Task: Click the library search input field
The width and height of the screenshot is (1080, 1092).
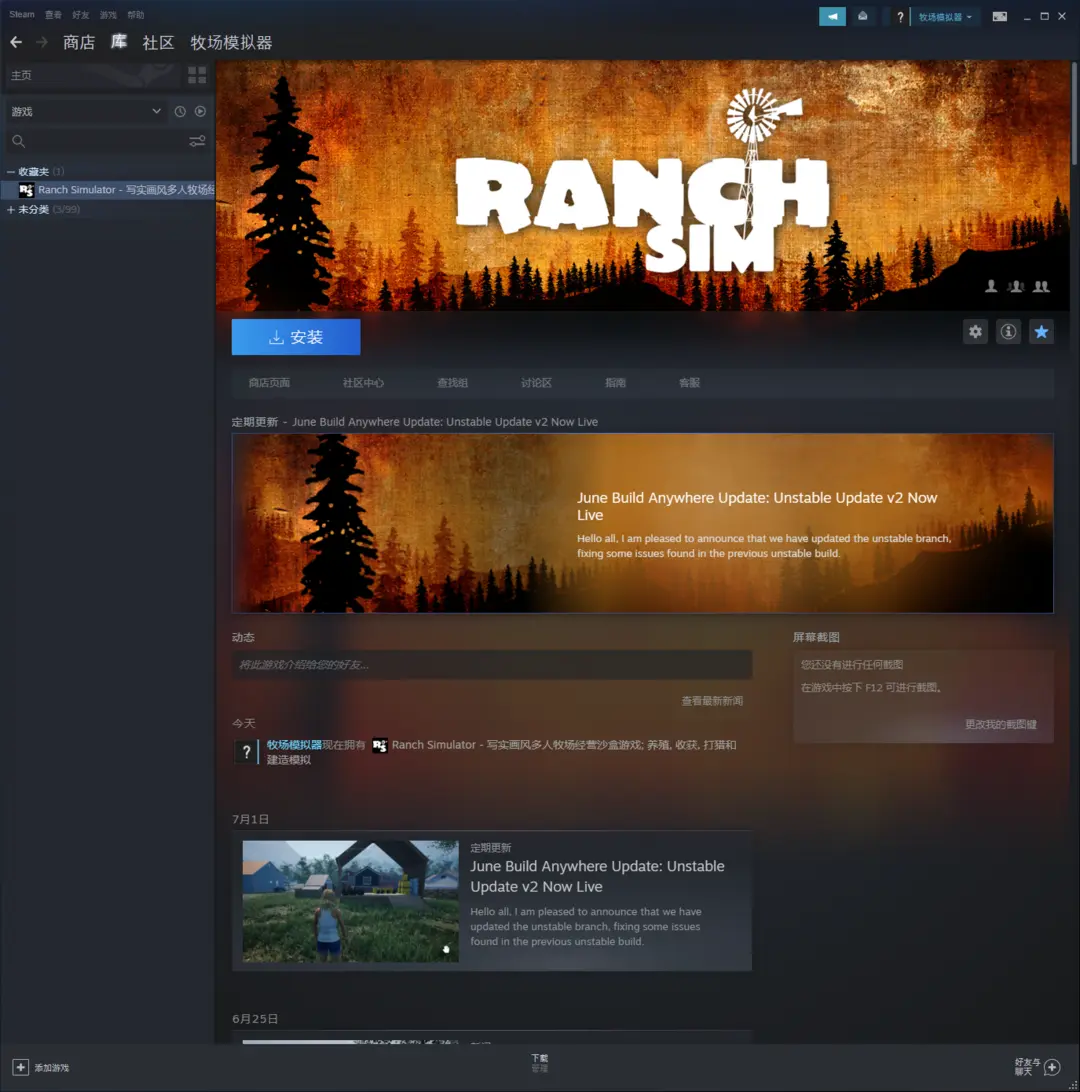Action: tap(108, 141)
